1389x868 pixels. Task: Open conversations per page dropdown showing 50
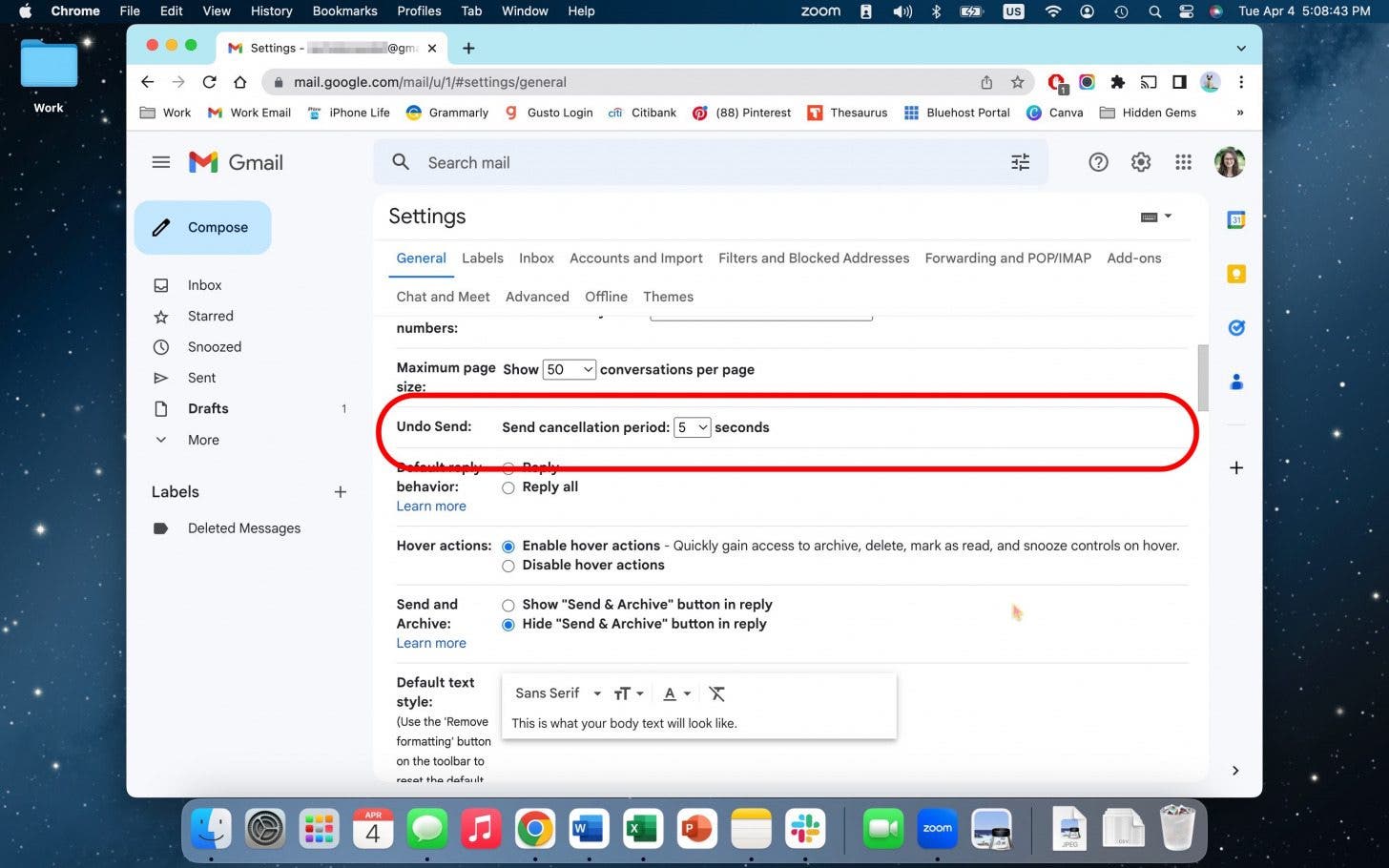coord(570,369)
